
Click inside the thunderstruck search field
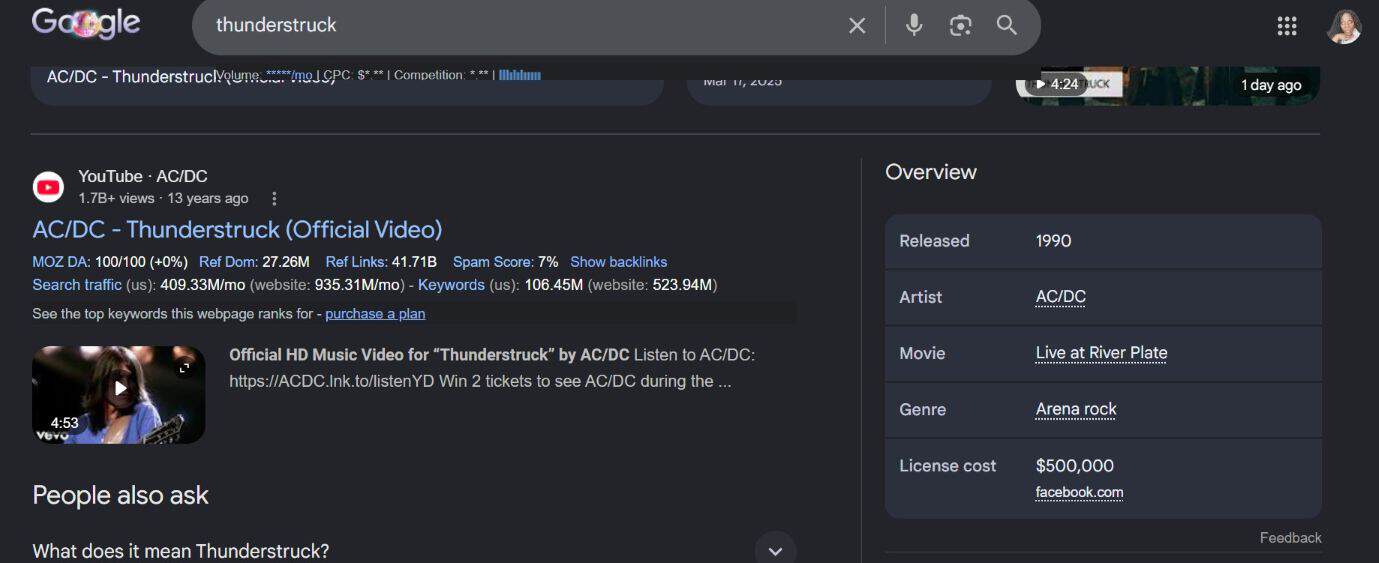tap(520, 25)
